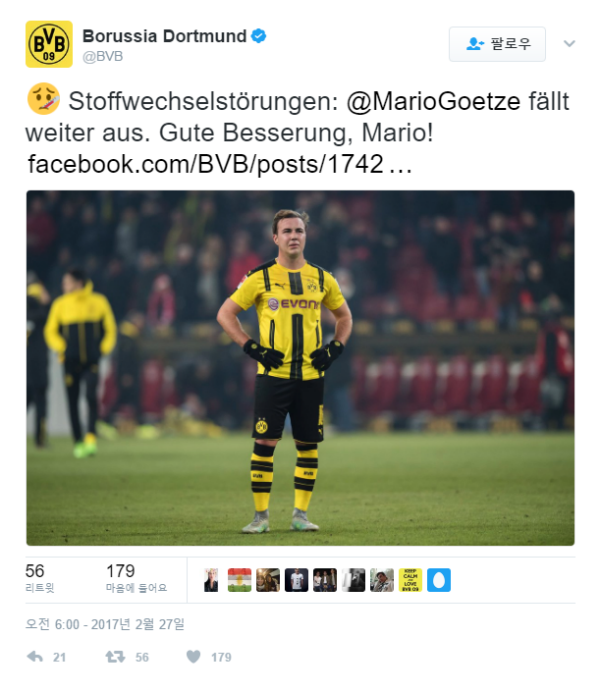Follow Borussia Dortmund with 팔로우 button

[x=497, y=44]
